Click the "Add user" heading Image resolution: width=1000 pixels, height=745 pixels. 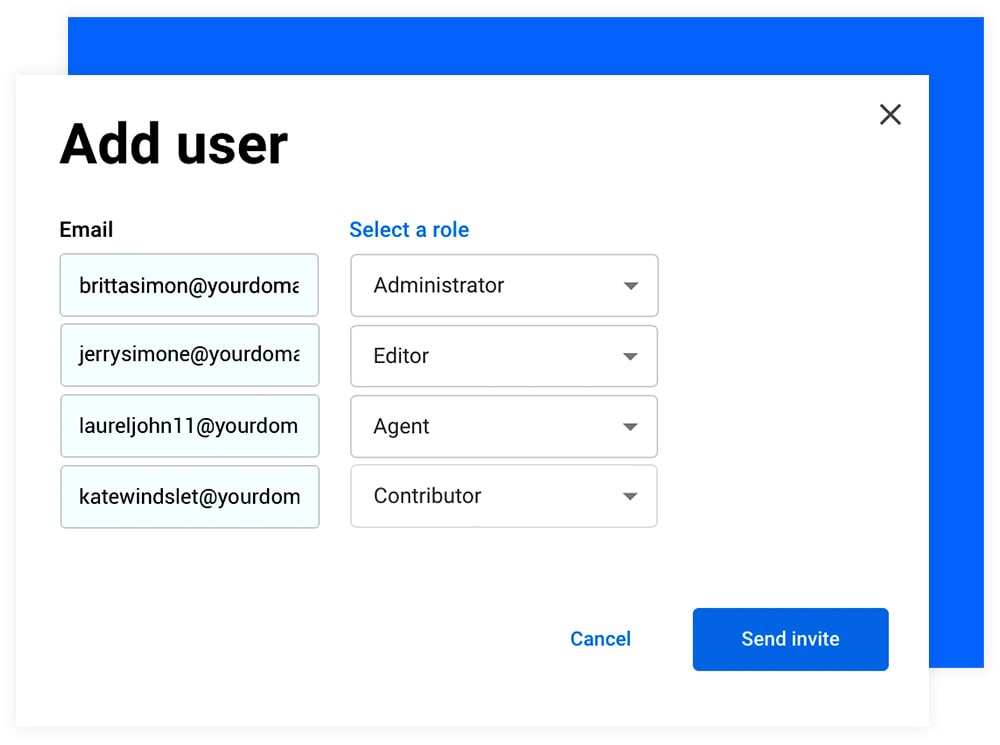coord(174,144)
